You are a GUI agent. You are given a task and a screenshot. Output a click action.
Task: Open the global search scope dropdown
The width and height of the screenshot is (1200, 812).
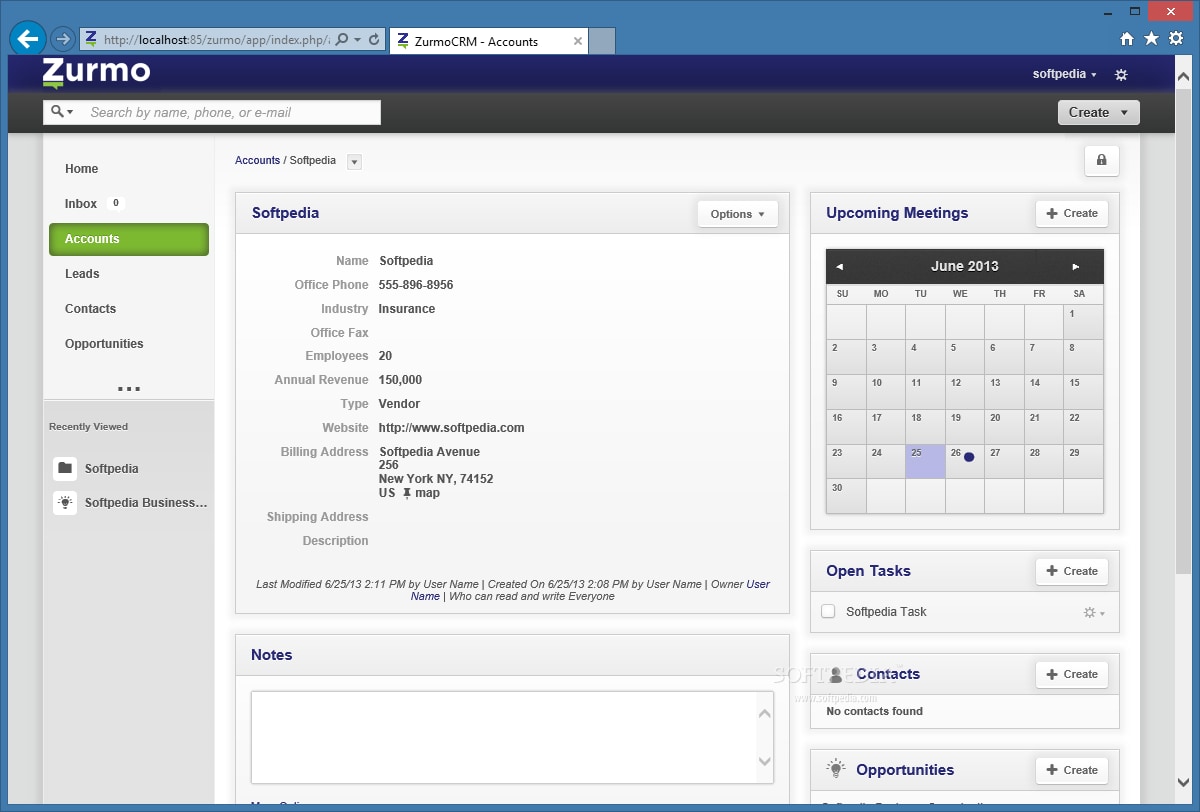coord(63,112)
